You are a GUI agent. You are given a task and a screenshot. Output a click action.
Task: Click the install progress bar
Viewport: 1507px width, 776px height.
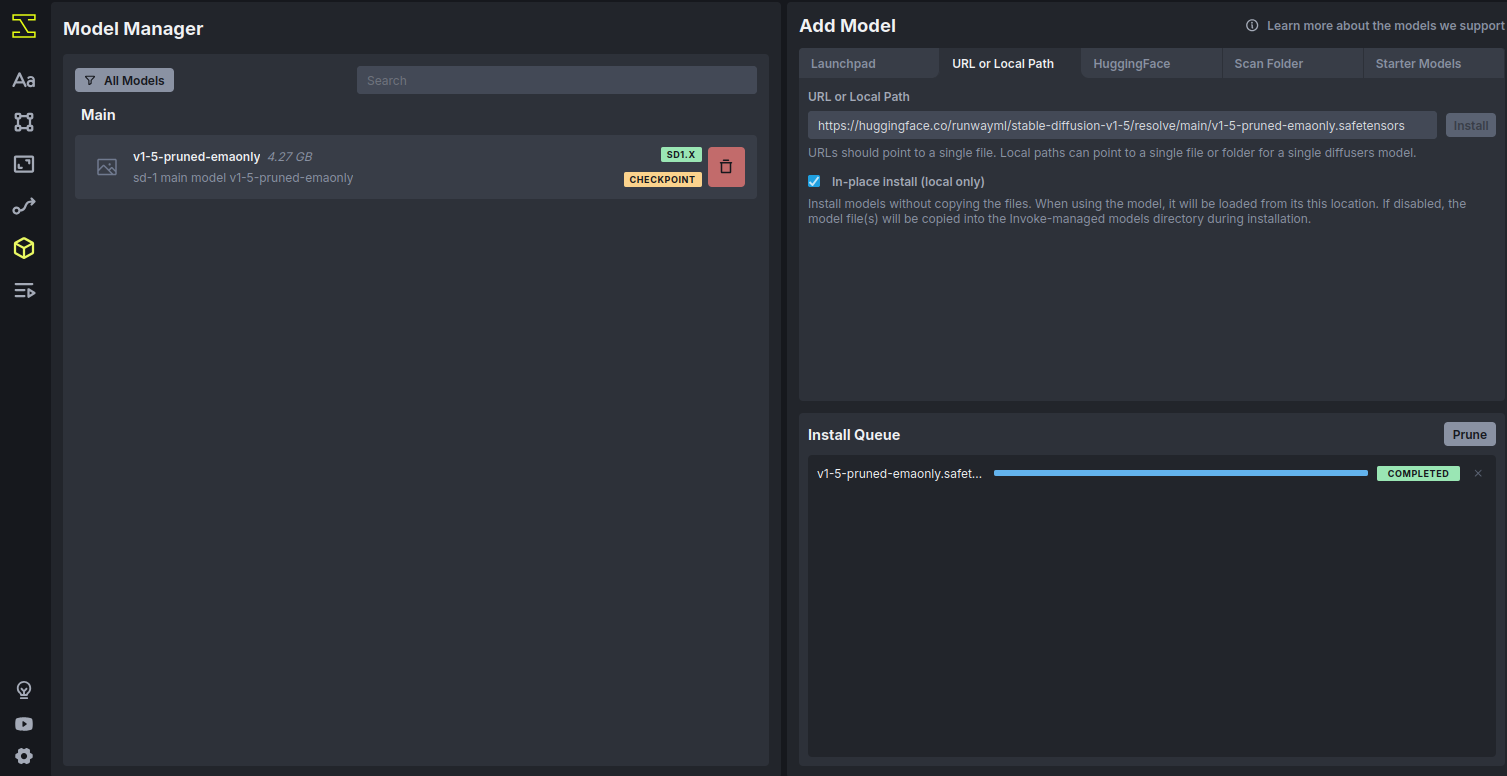click(1180, 474)
